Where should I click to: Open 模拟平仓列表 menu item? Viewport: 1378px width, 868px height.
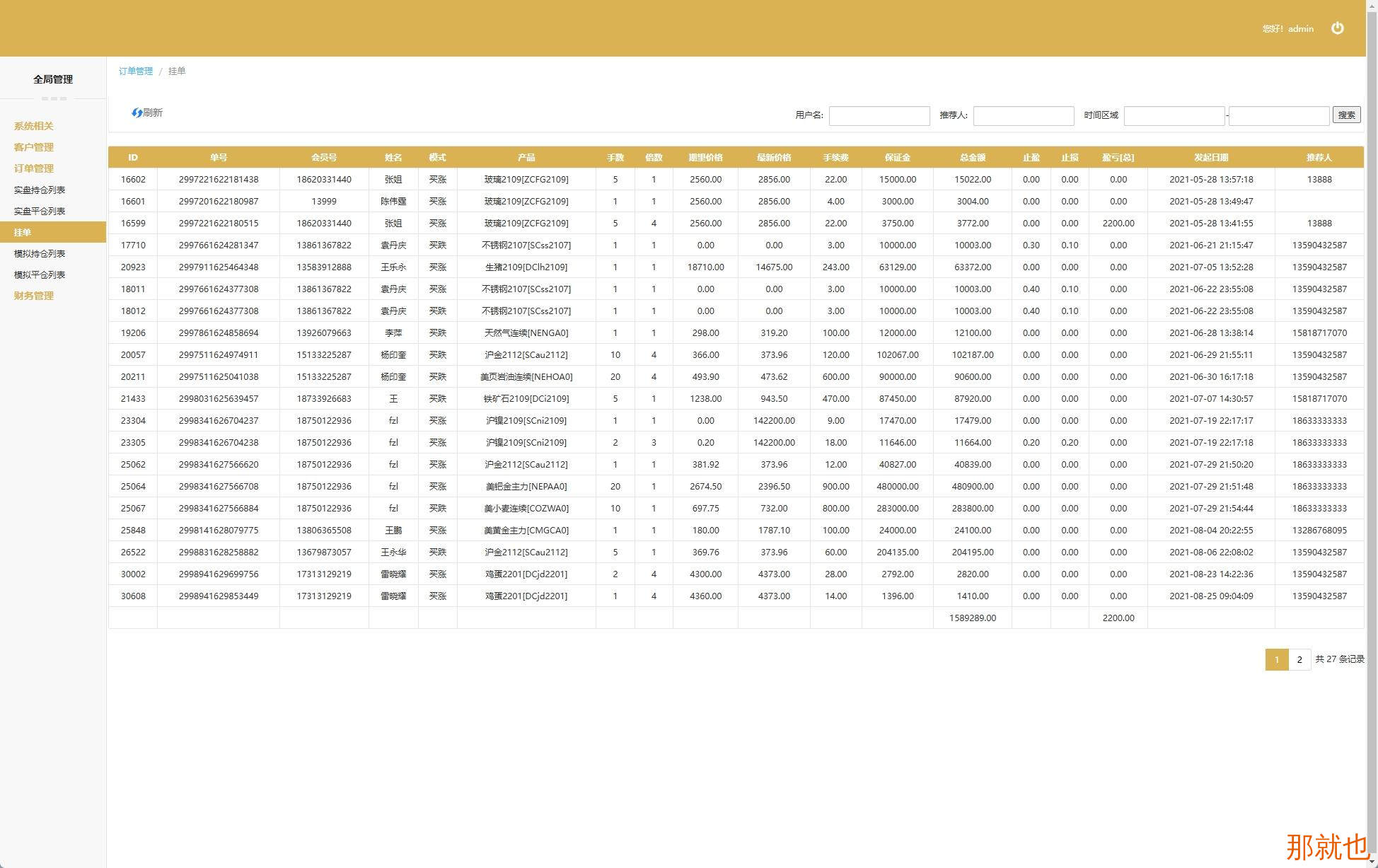coord(40,274)
